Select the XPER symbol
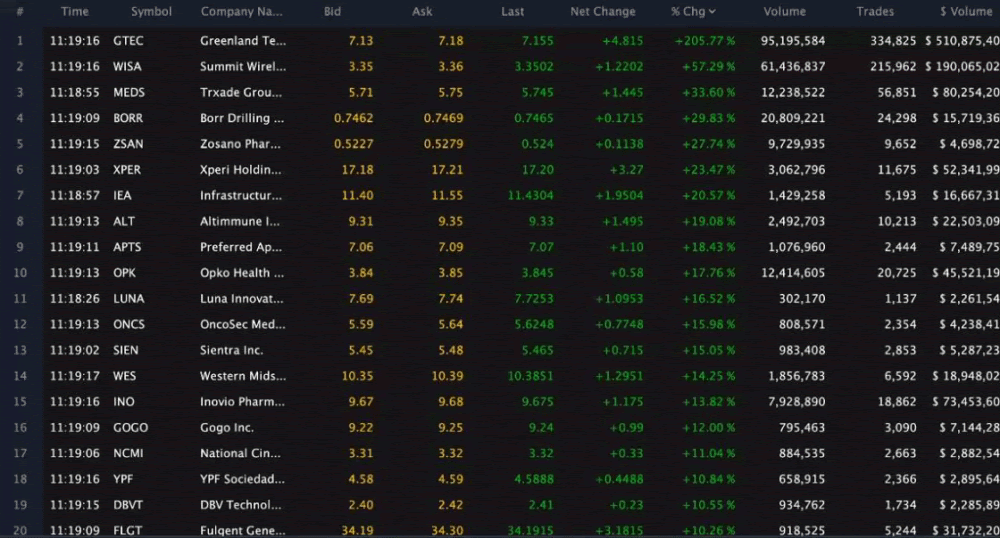Image resolution: width=1000 pixels, height=538 pixels. 127,170
